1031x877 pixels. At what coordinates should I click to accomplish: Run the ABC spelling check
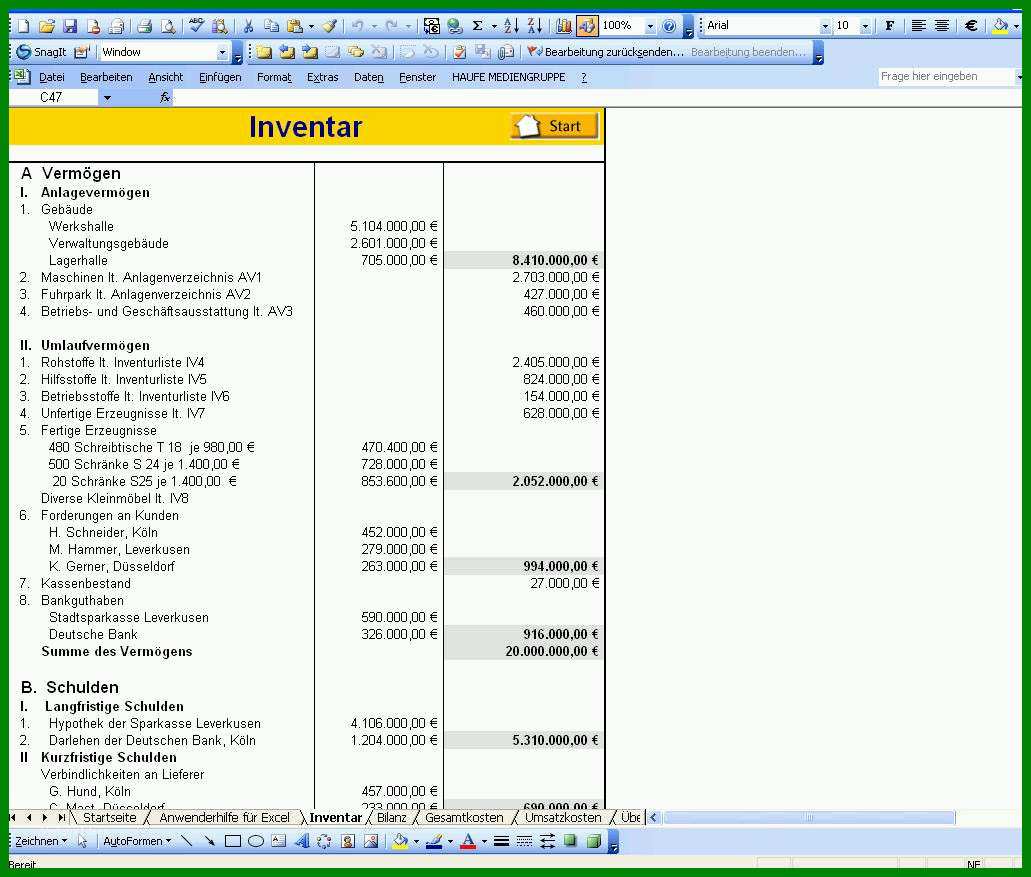[x=196, y=26]
